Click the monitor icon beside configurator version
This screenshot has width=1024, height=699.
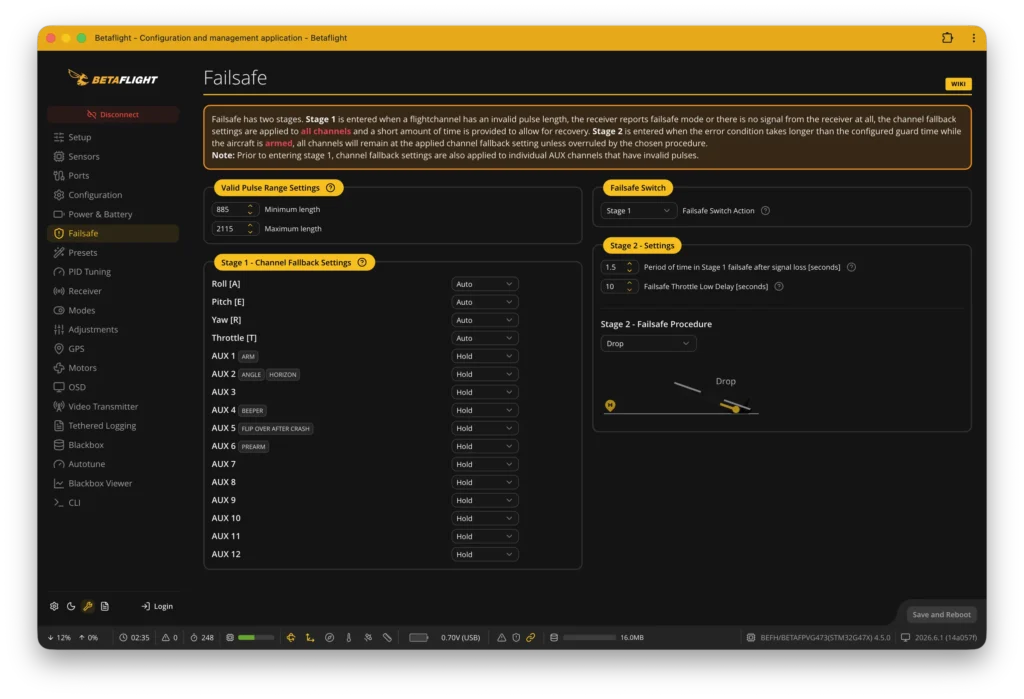(x=905, y=638)
